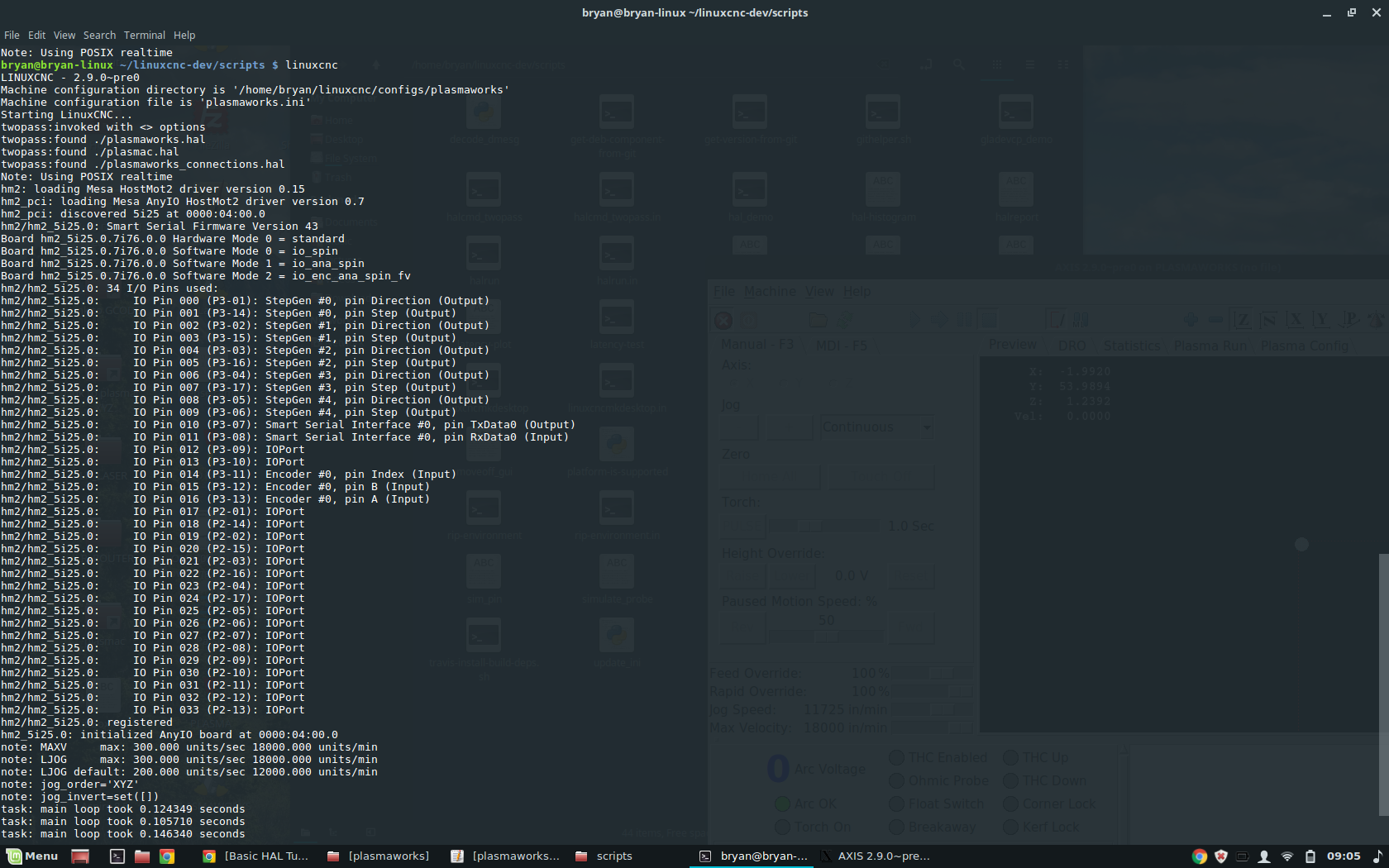1389x868 pixels.
Task: Click the 'note: jog_order='XYZ'' line
Action: point(70,784)
